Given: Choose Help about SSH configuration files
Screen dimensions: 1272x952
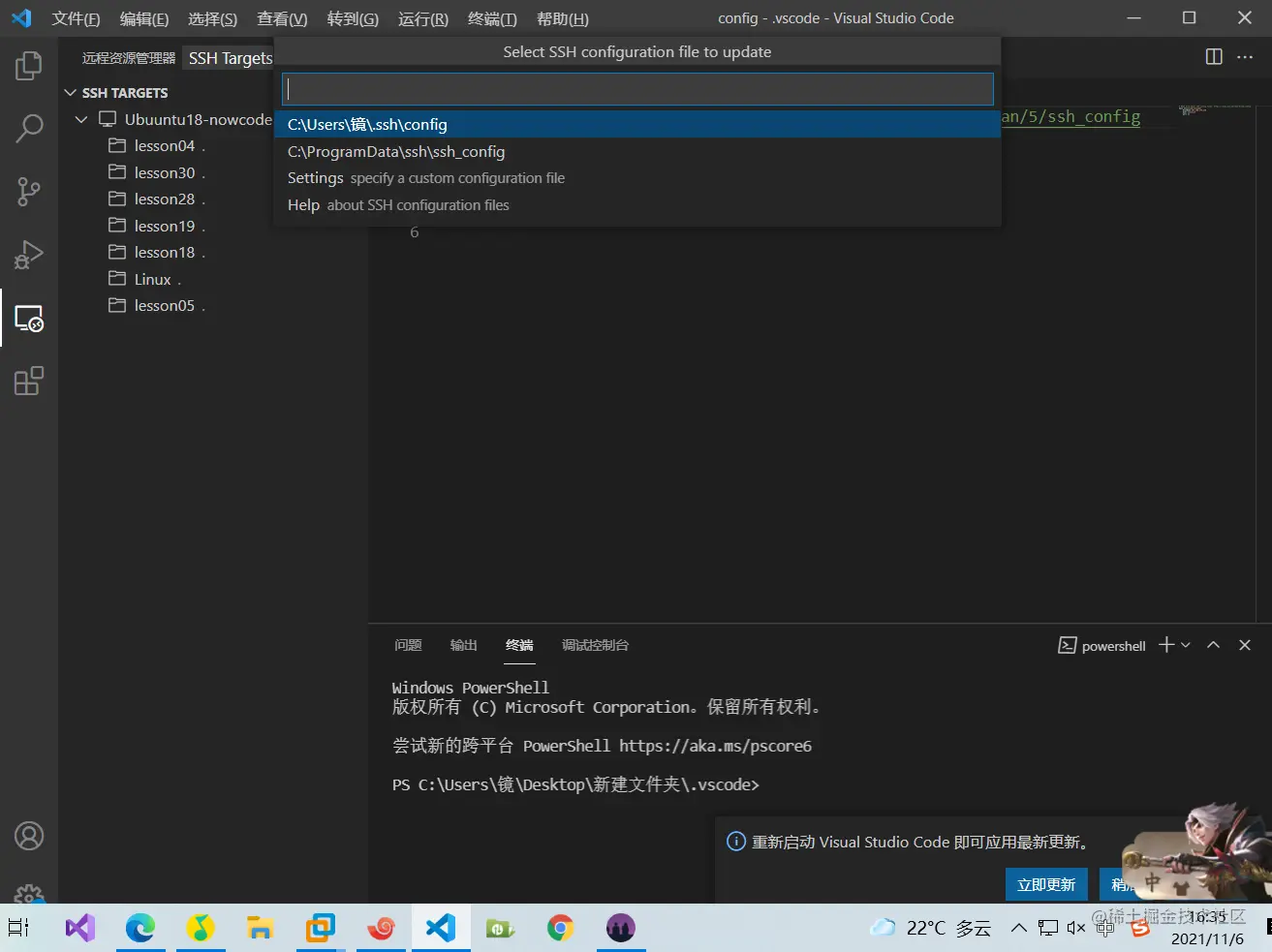Looking at the screenshot, I should tap(637, 205).
